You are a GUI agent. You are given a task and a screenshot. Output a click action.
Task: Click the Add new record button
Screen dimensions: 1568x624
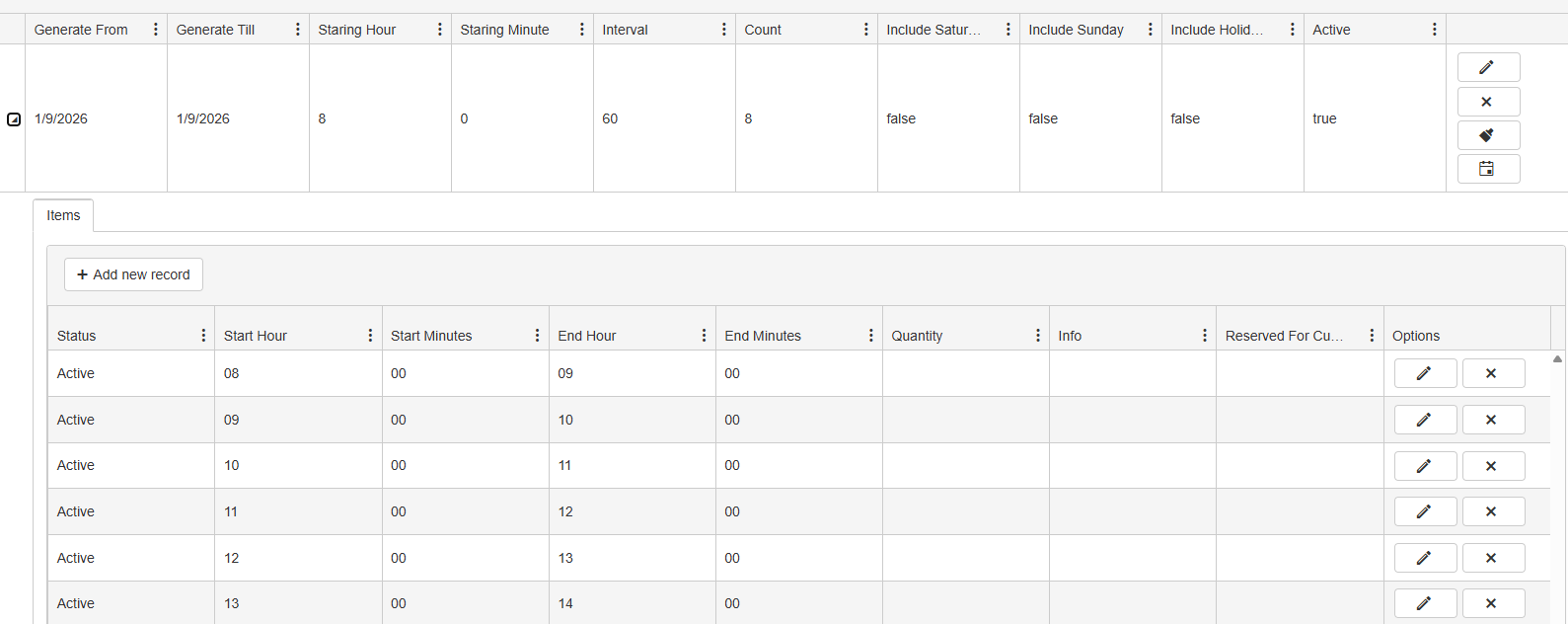tap(133, 274)
